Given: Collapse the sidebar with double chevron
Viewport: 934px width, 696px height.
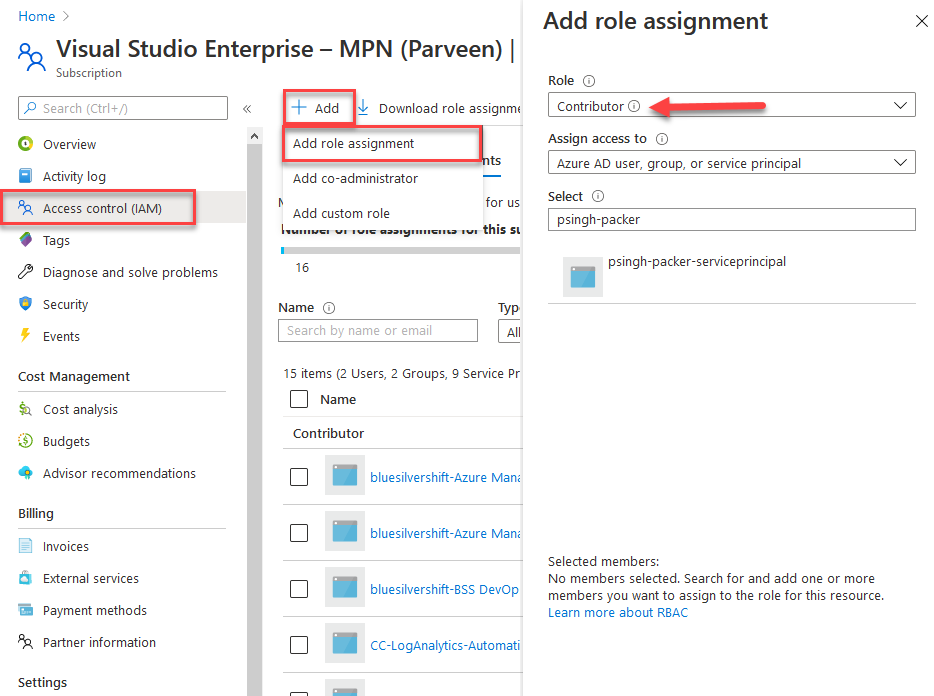Looking at the screenshot, I should tap(247, 109).
